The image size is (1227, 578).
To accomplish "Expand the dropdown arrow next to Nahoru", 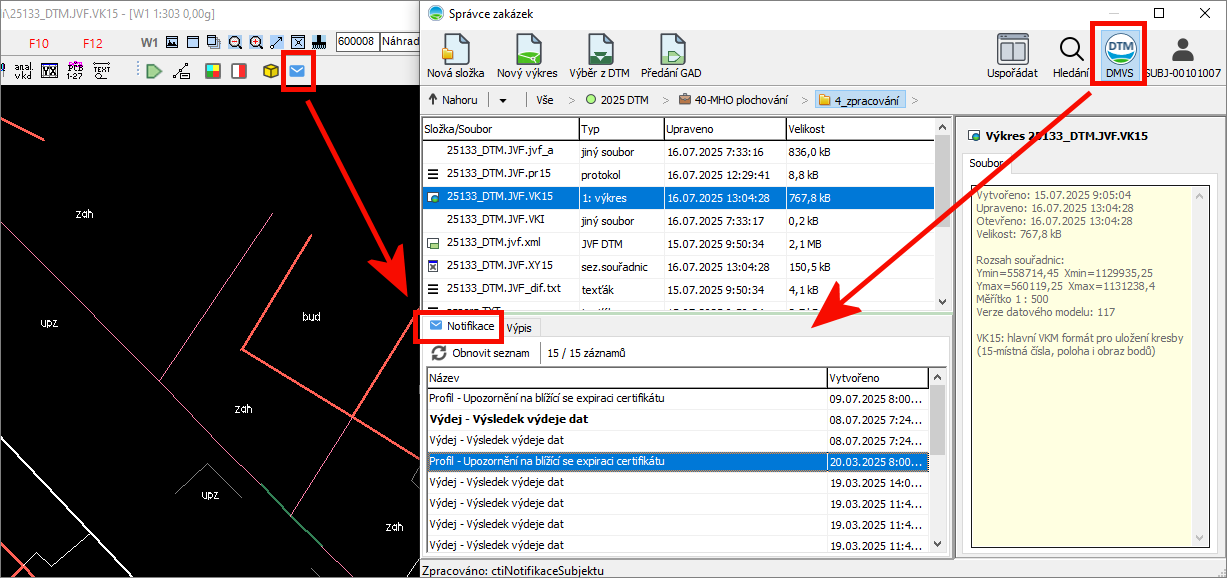I will (503, 100).
